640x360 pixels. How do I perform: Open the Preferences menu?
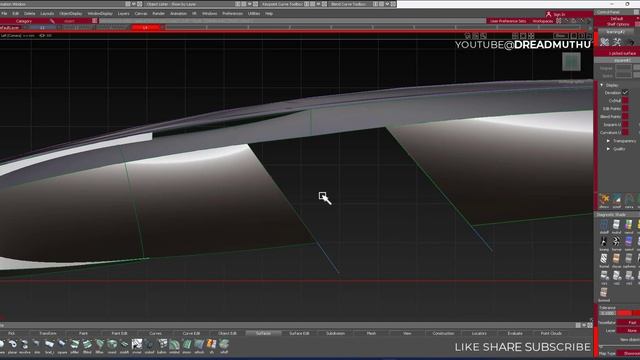pyautogui.click(x=233, y=13)
